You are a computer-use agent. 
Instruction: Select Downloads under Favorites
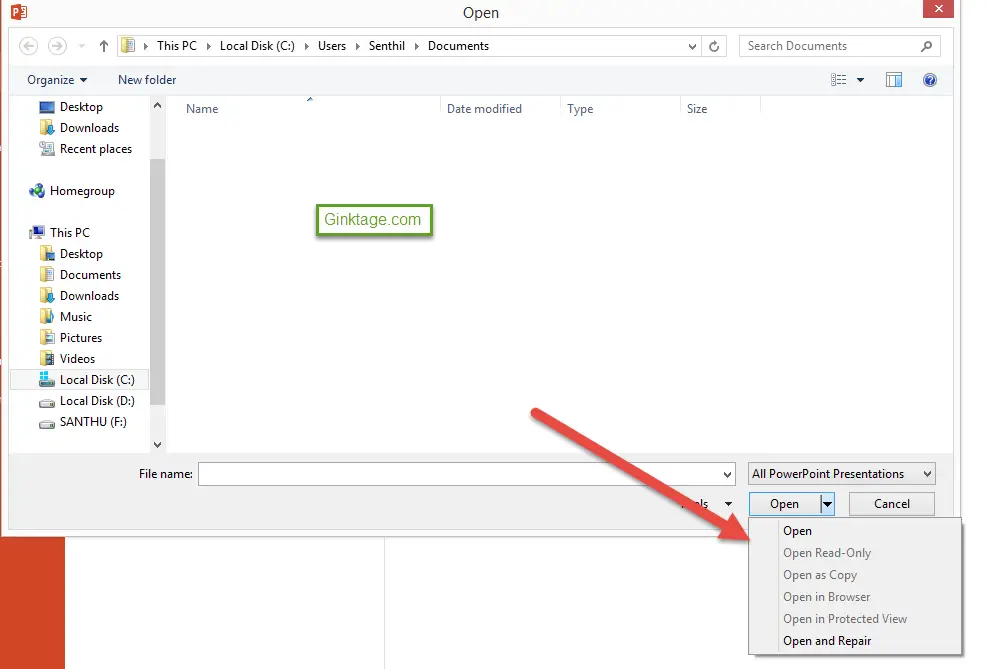coord(89,128)
